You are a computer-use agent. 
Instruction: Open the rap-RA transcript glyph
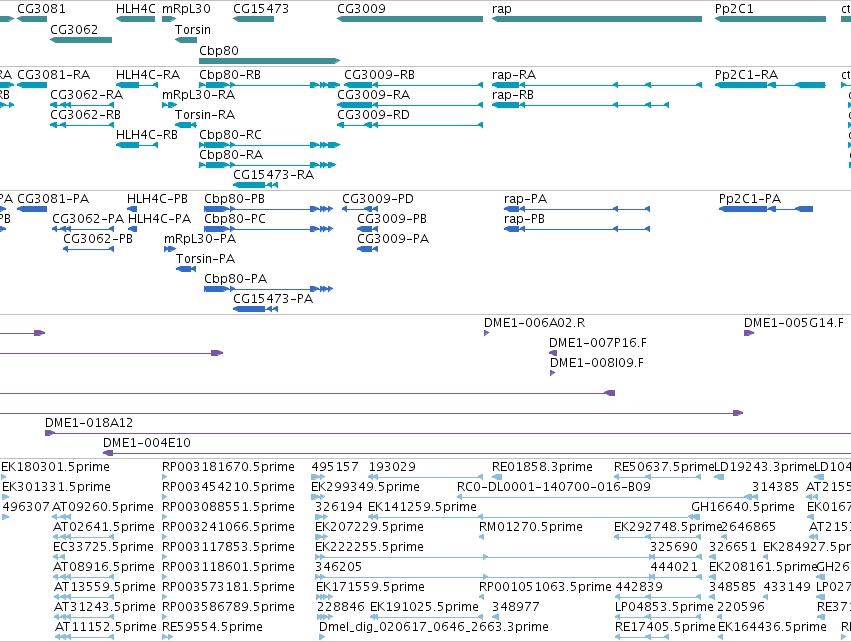tap(597, 85)
